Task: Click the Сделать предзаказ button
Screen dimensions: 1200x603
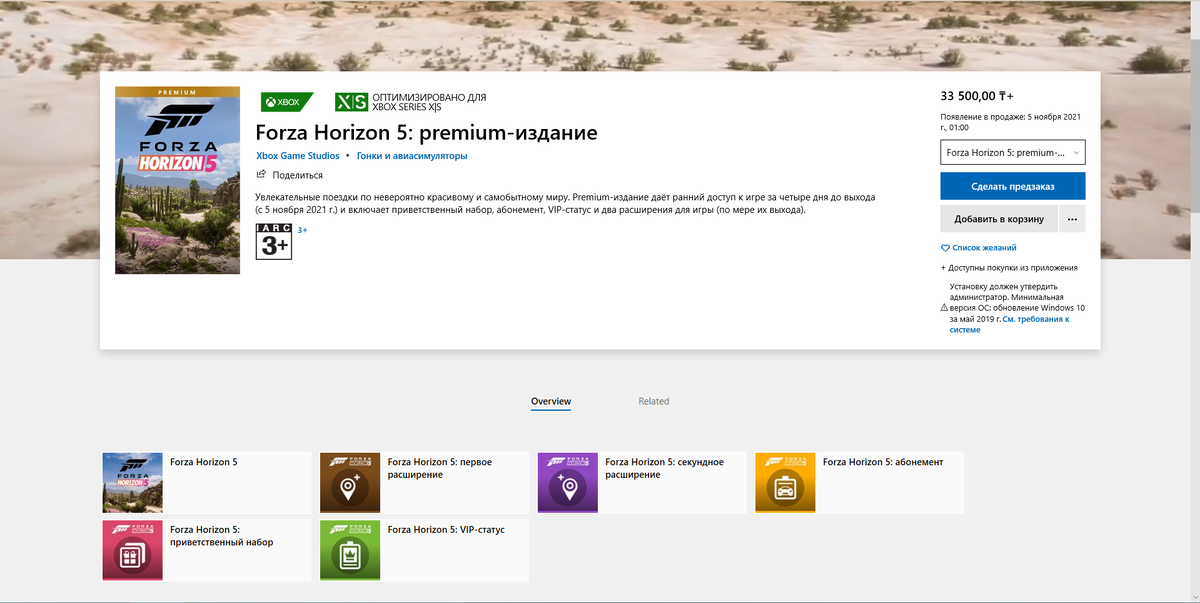Action: pos(1011,186)
